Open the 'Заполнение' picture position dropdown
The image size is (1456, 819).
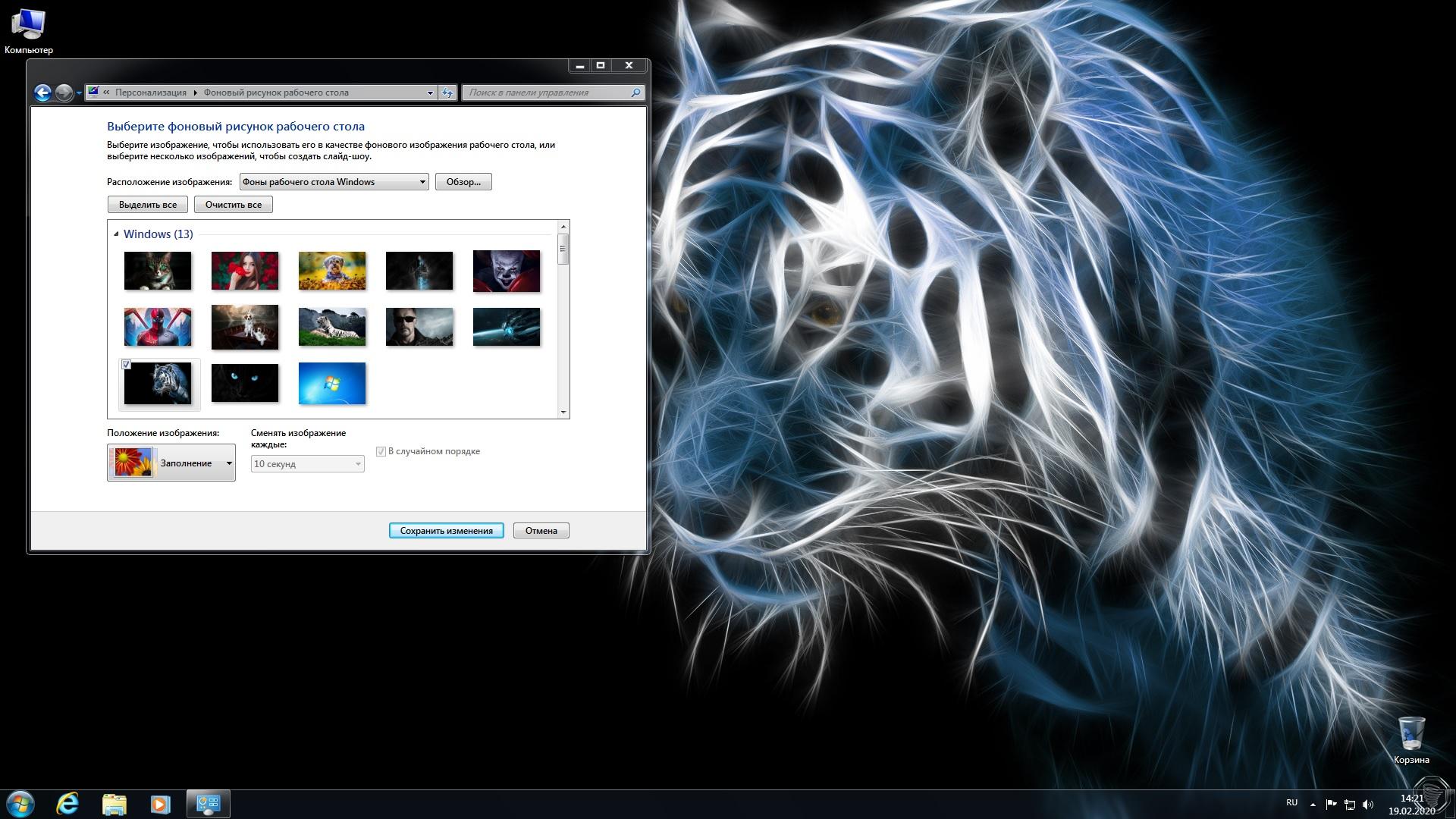click(171, 463)
